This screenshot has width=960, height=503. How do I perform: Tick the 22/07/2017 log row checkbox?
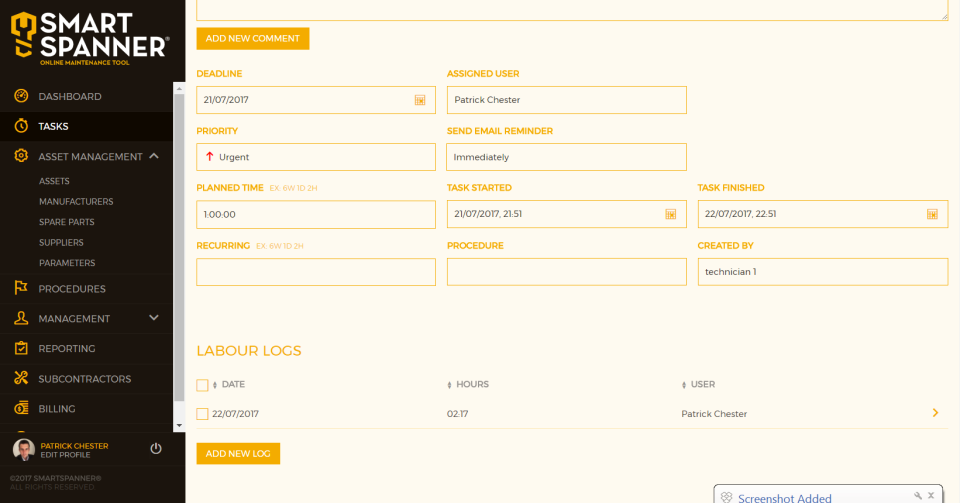click(203, 414)
